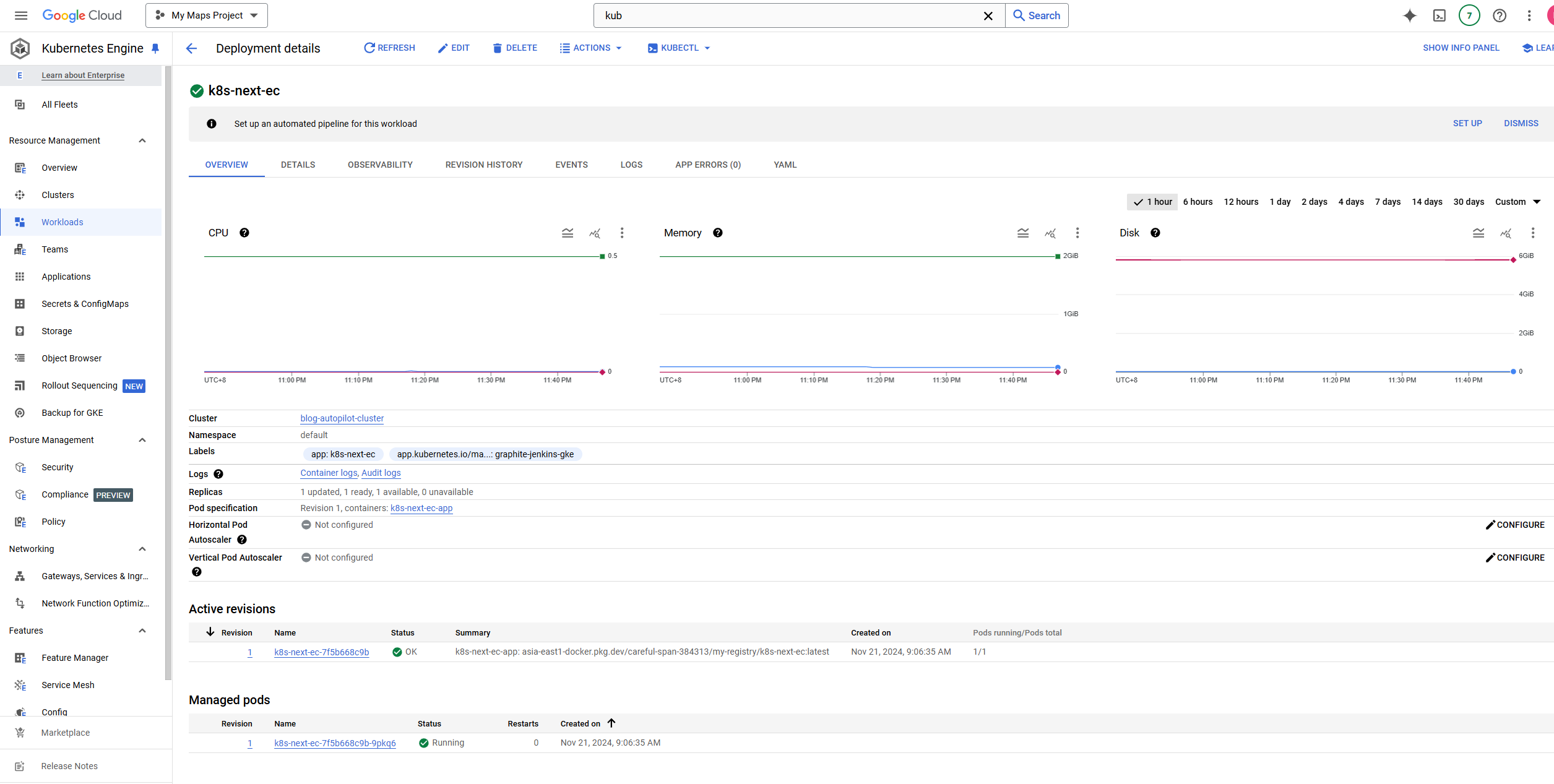Switch to the YAML tab
1554x784 pixels.
[784, 165]
